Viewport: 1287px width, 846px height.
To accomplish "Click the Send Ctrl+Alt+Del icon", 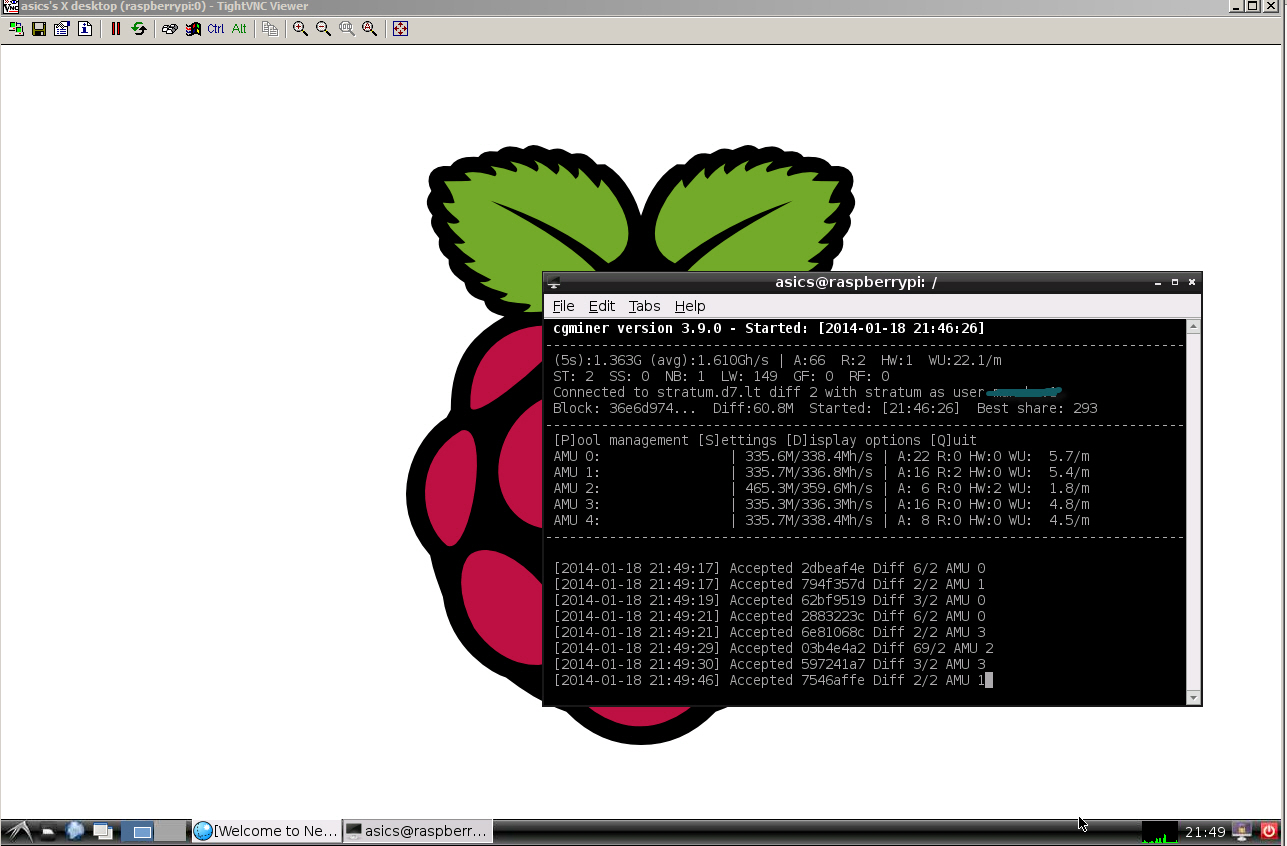I will coord(170,29).
